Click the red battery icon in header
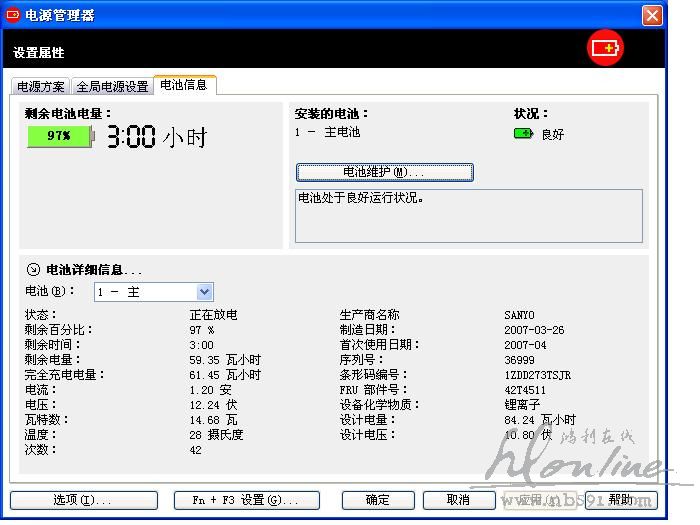 (x=605, y=48)
